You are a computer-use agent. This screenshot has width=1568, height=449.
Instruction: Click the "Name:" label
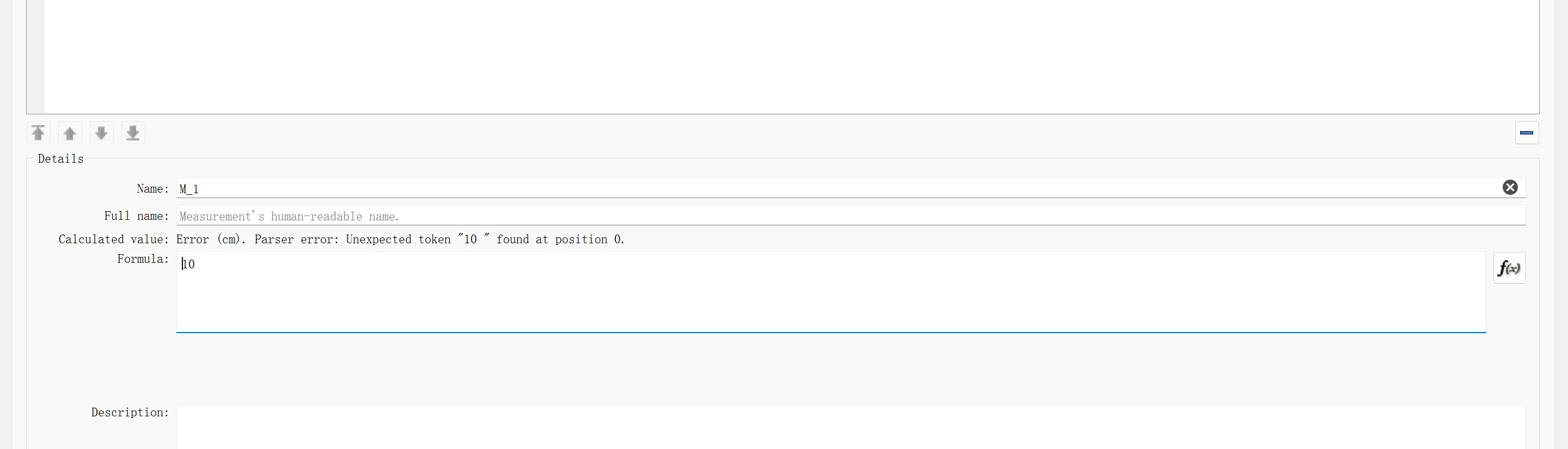pos(152,189)
